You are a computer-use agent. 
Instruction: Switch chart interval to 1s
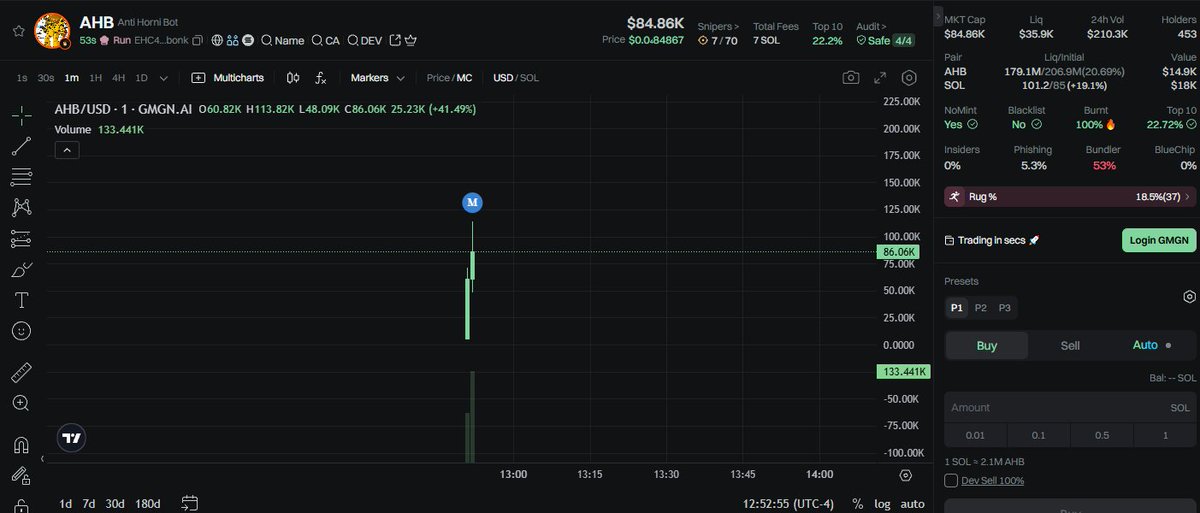pyautogui.click(x=22, y=78)
